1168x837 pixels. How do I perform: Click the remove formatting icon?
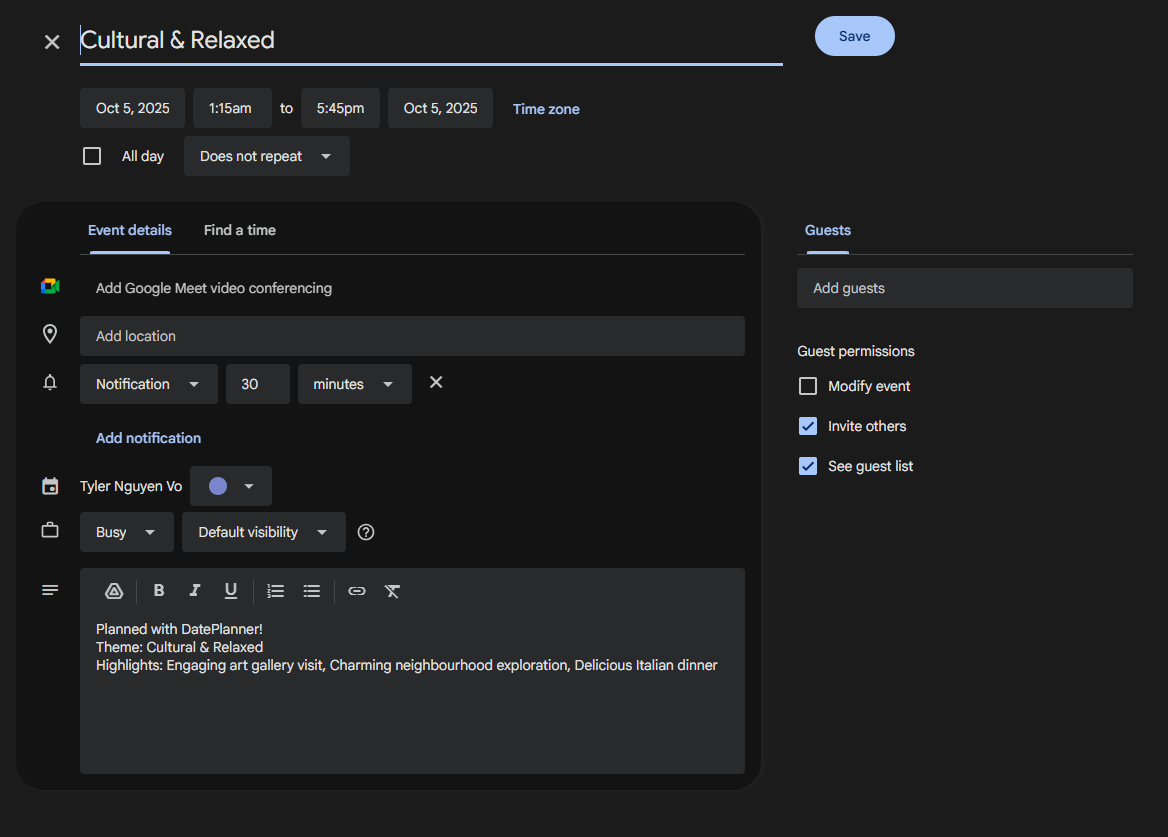[393, 591]
